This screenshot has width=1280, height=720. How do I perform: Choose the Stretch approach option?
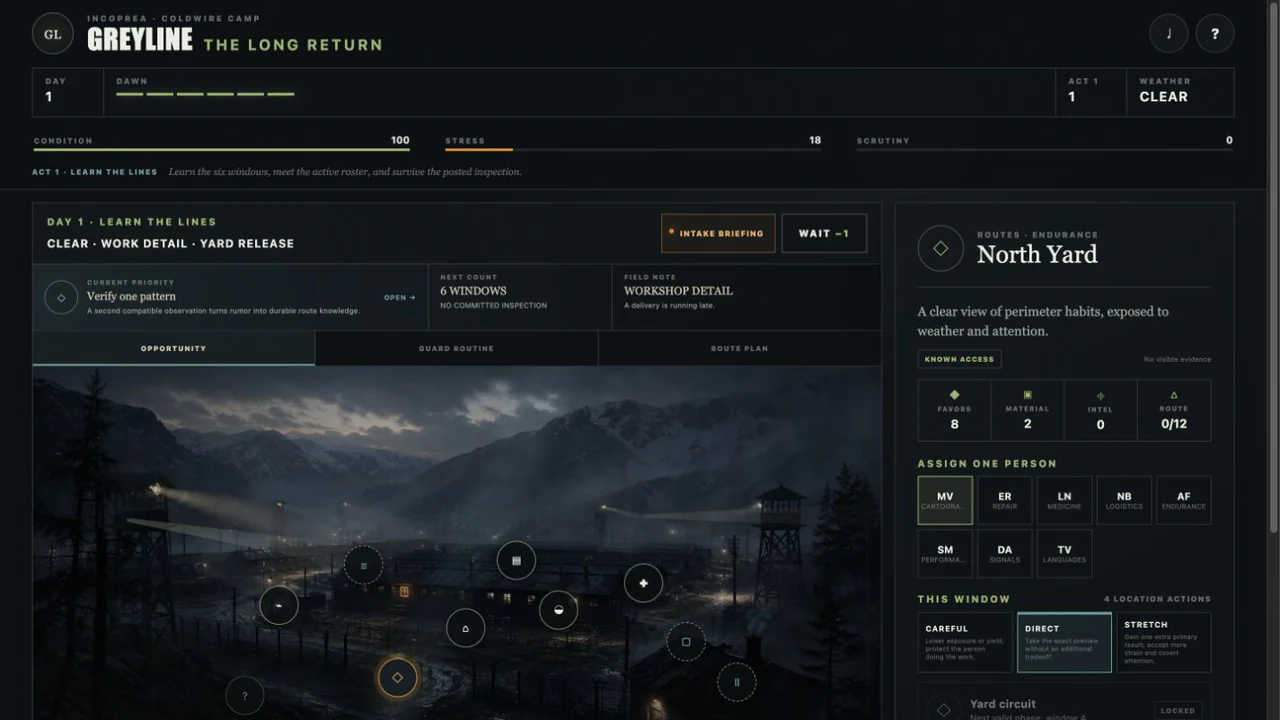click(1164, 642)
